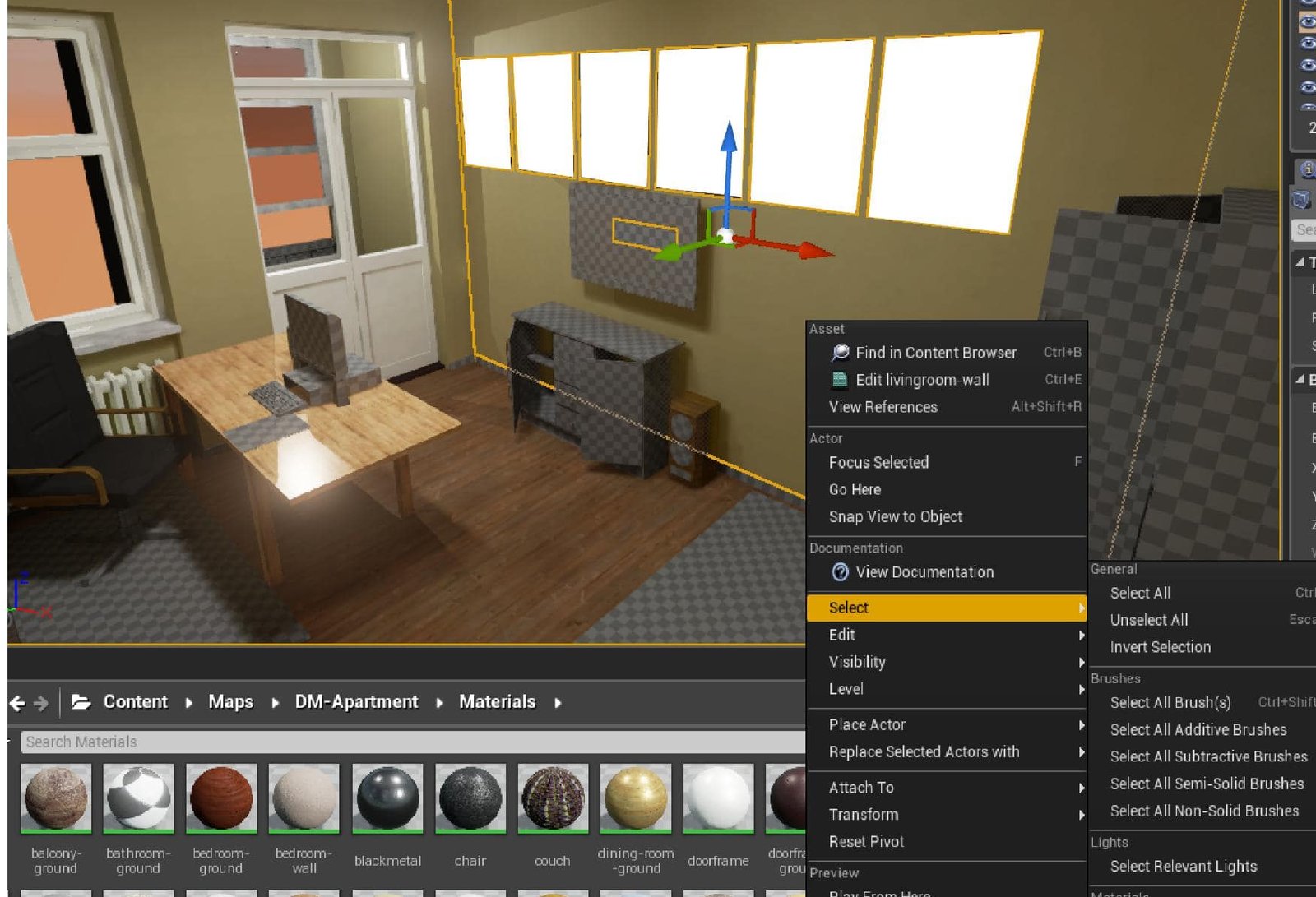Click the folder icon before Content path

tap(81, 701)
